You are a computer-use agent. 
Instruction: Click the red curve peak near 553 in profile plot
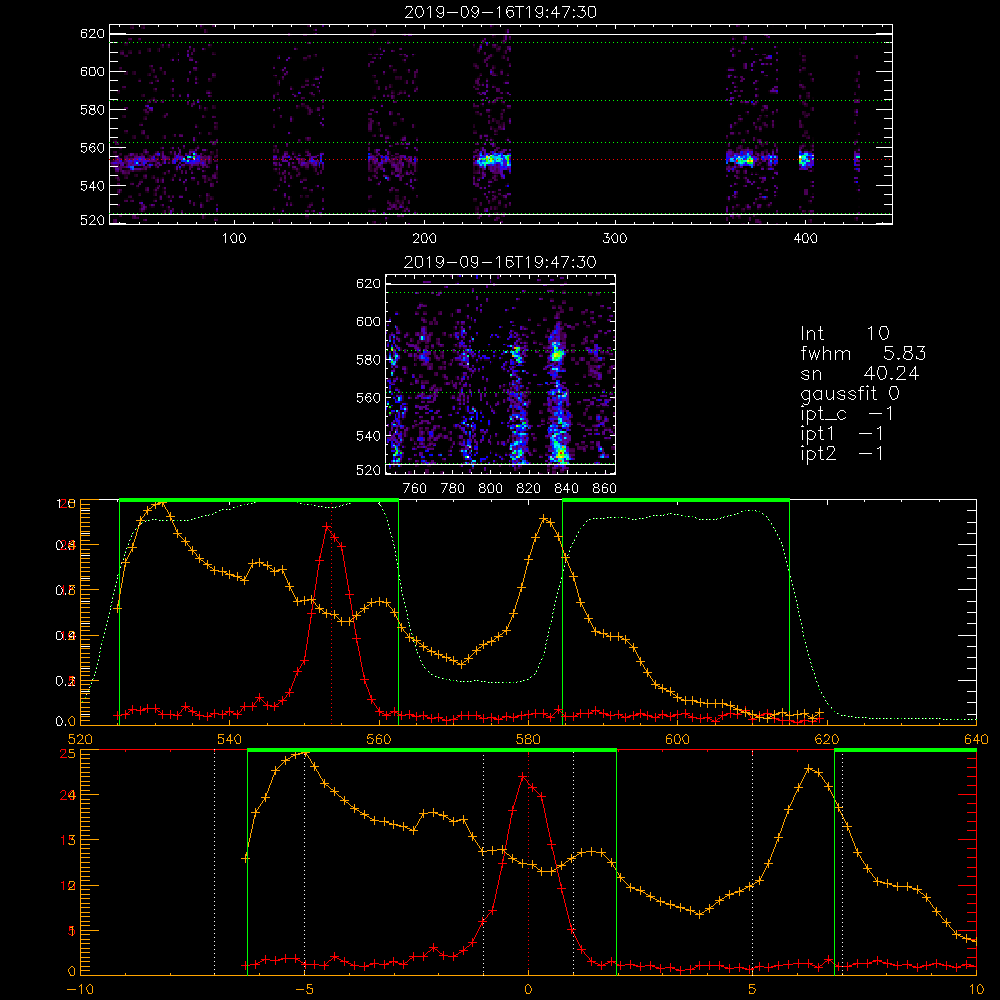[327, 526]
